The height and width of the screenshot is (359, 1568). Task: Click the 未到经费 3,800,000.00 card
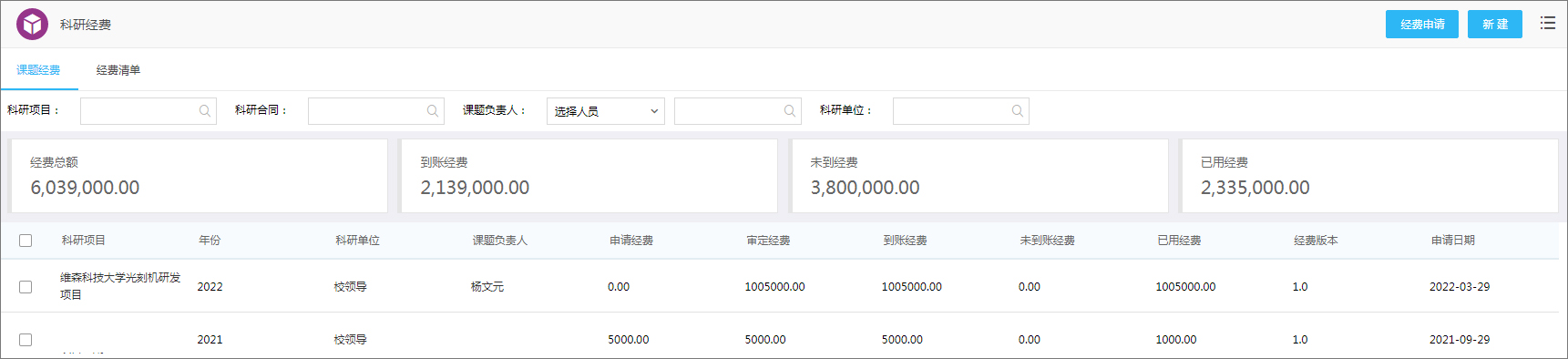tap(979, 176)
